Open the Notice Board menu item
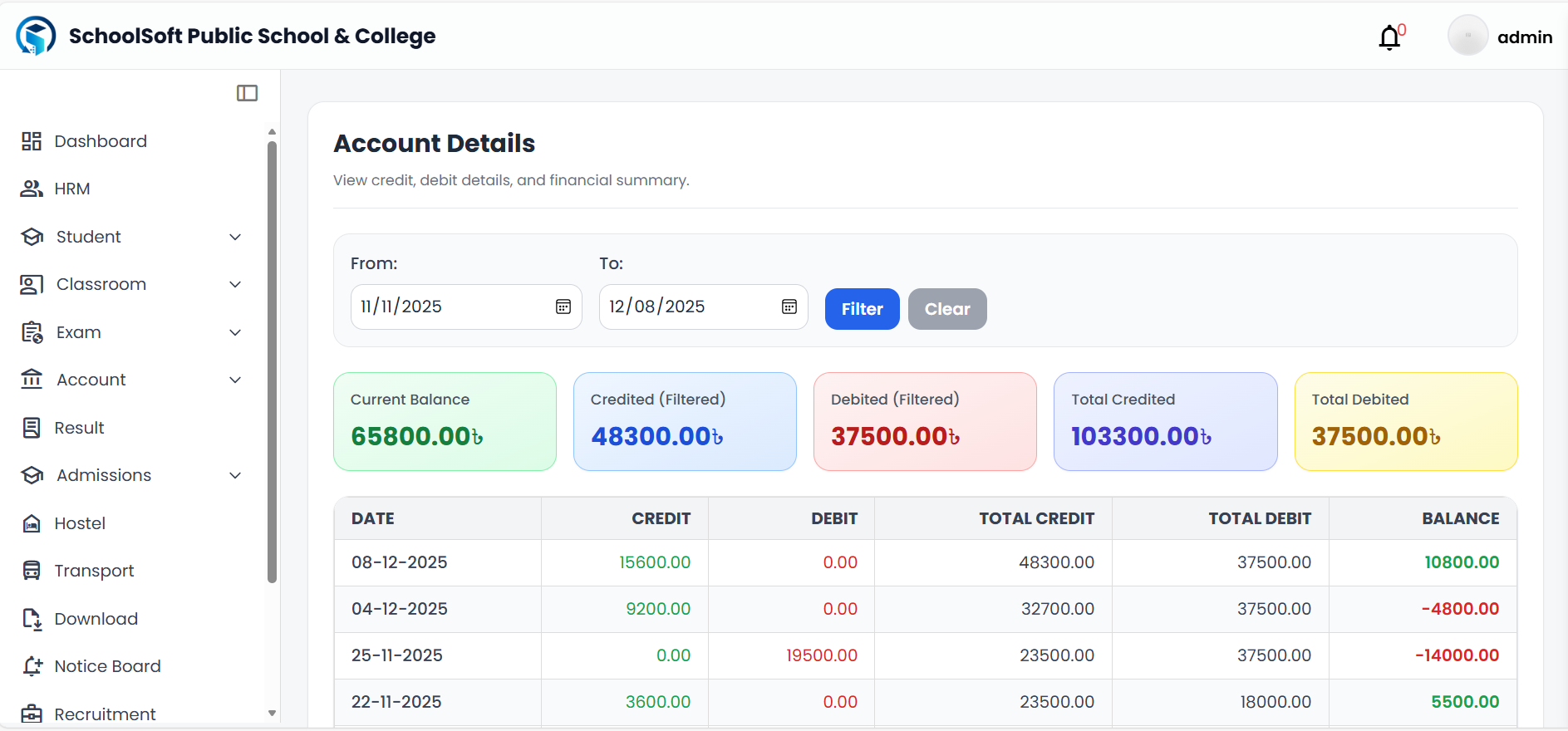1568x731 pixels. coord(107,666)
